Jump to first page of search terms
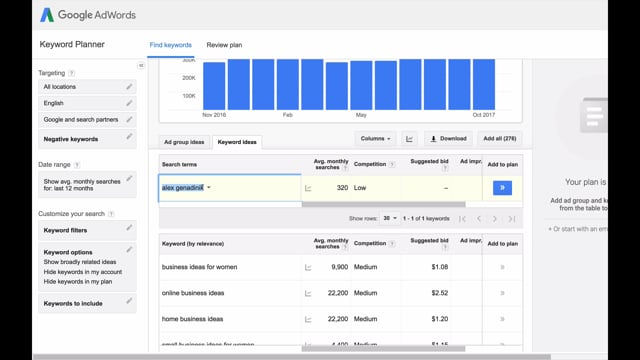Viewport: 640px width, 360px height. pos(462,219)
